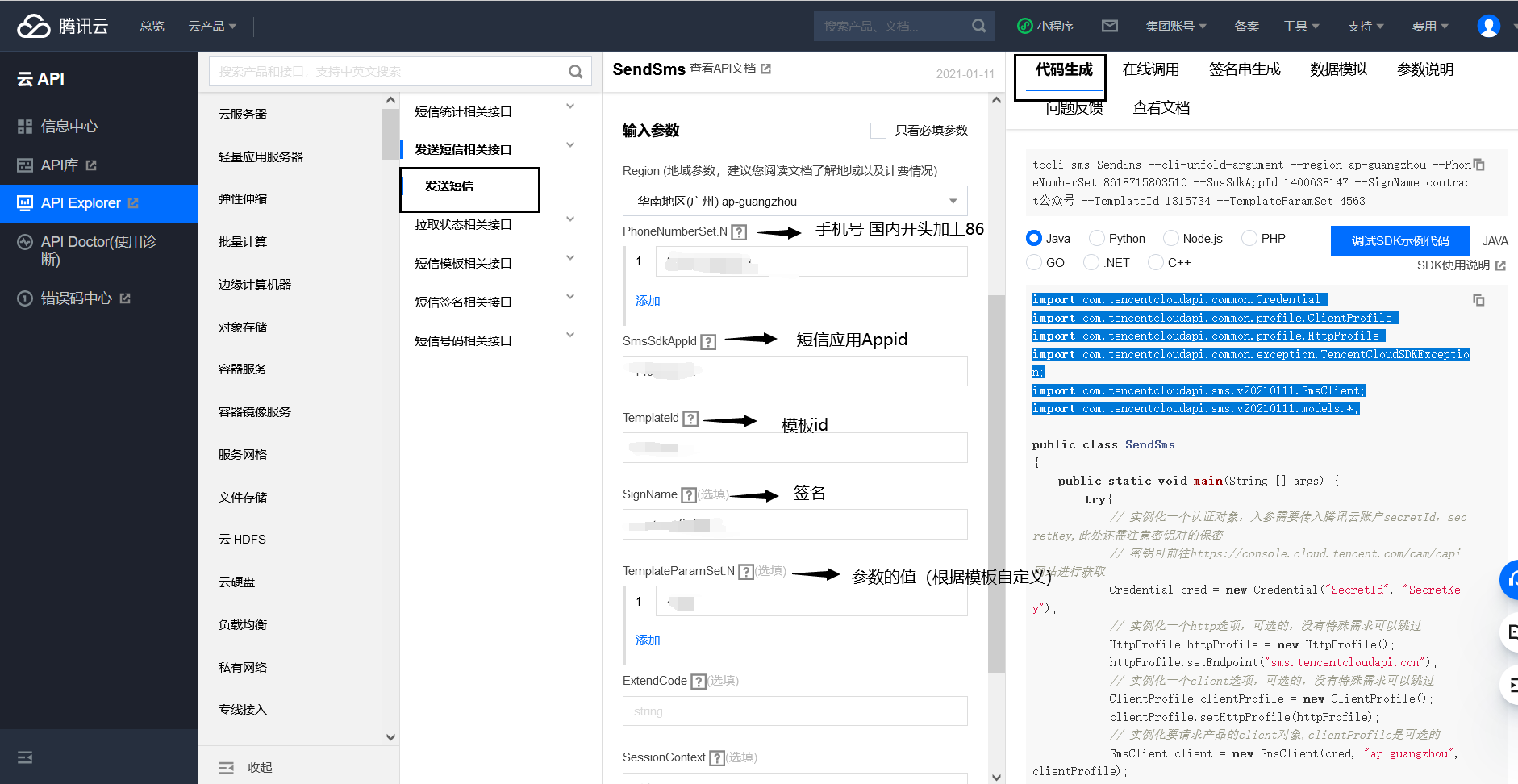Copy the tccli command line

coord(1479,165)
